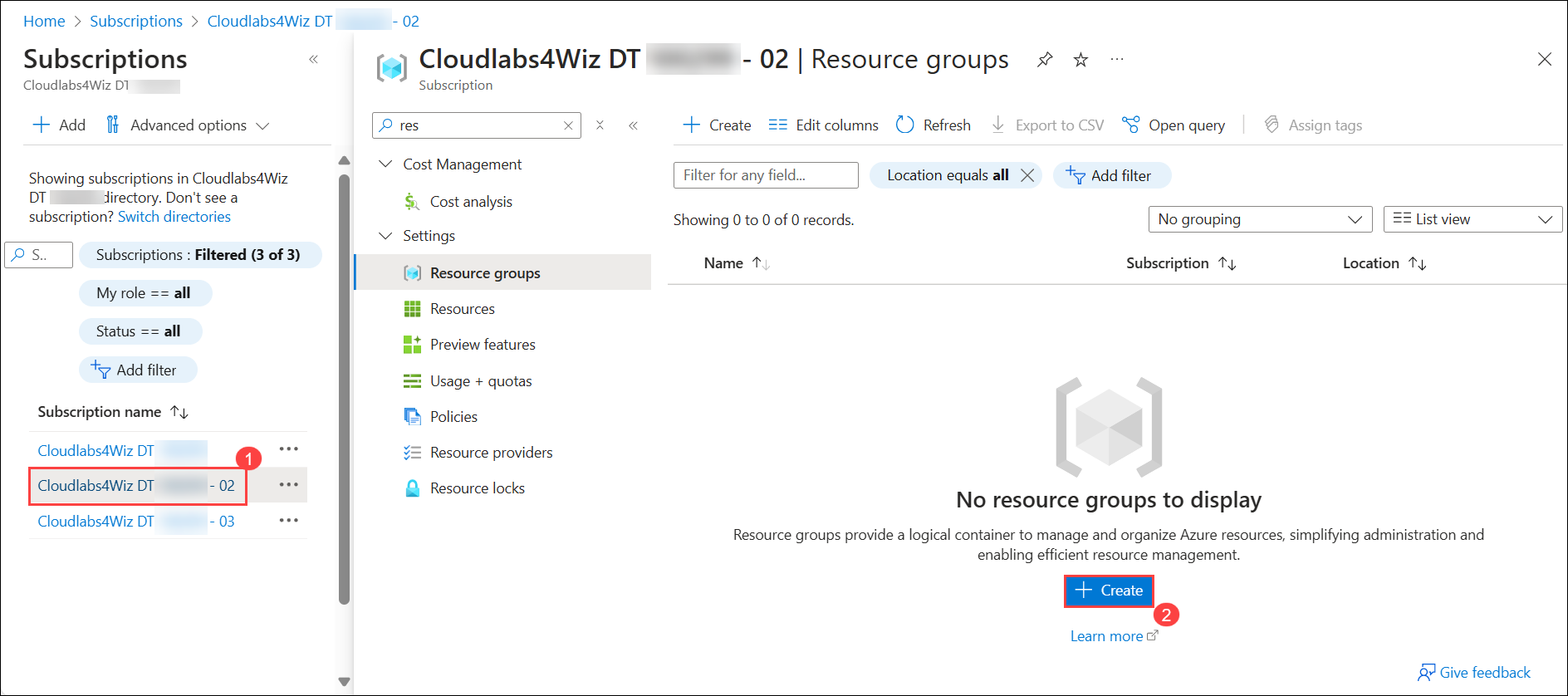The height and width of the screenshot is (696, 1568).
Task: Collapse the resource menu with double chevron
Action: [x=633, y=125]
